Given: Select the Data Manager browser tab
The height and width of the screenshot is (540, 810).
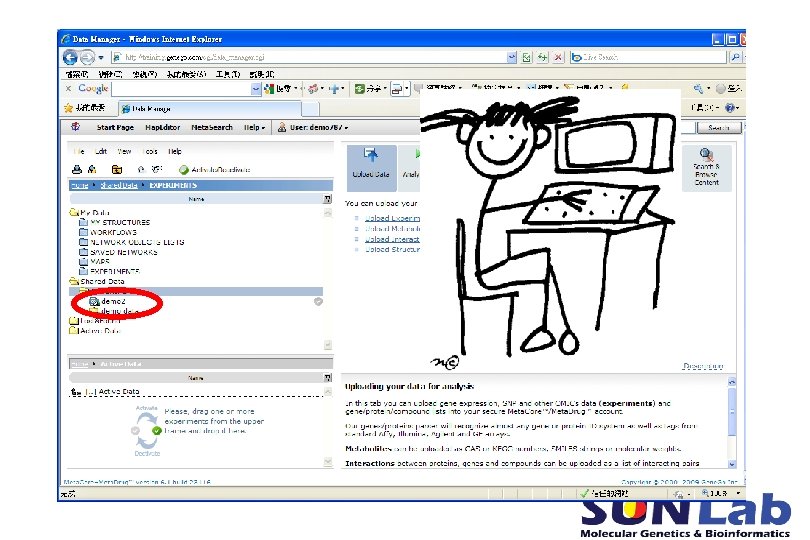Looking at the screenshot, I should (209, 109).
